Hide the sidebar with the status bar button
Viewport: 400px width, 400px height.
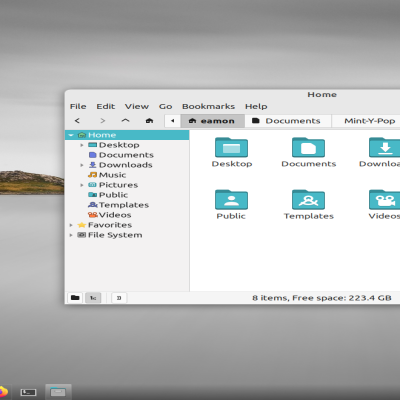coord(119,298)
